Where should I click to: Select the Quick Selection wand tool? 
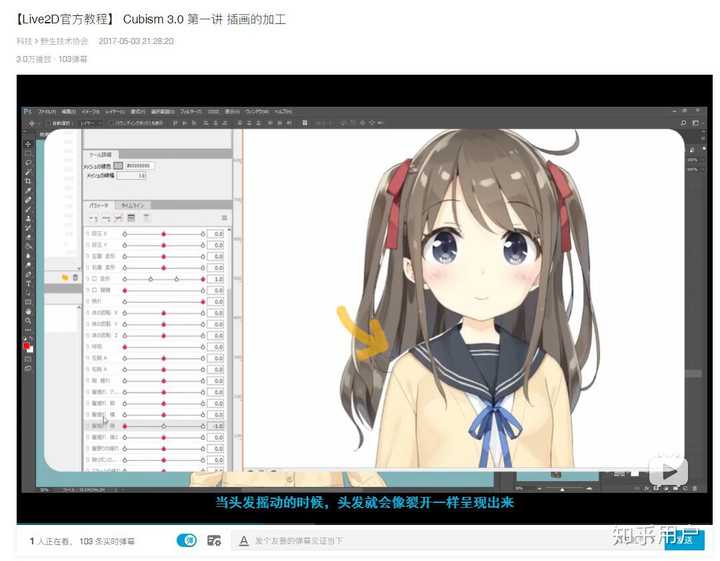pos(28,172)
